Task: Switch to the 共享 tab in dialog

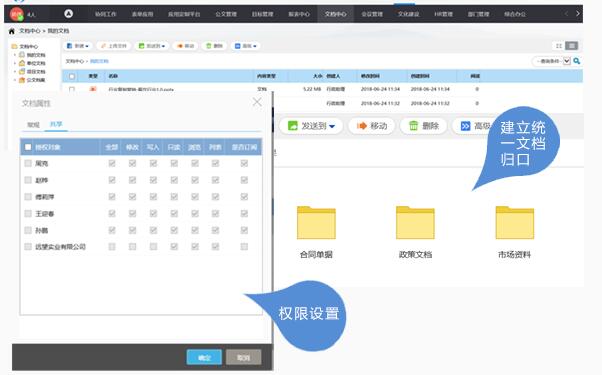Action: [56, 124]
